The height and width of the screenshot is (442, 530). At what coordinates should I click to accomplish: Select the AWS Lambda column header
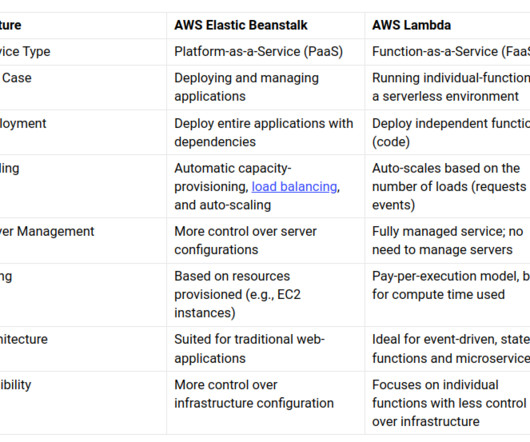(411, 25)
